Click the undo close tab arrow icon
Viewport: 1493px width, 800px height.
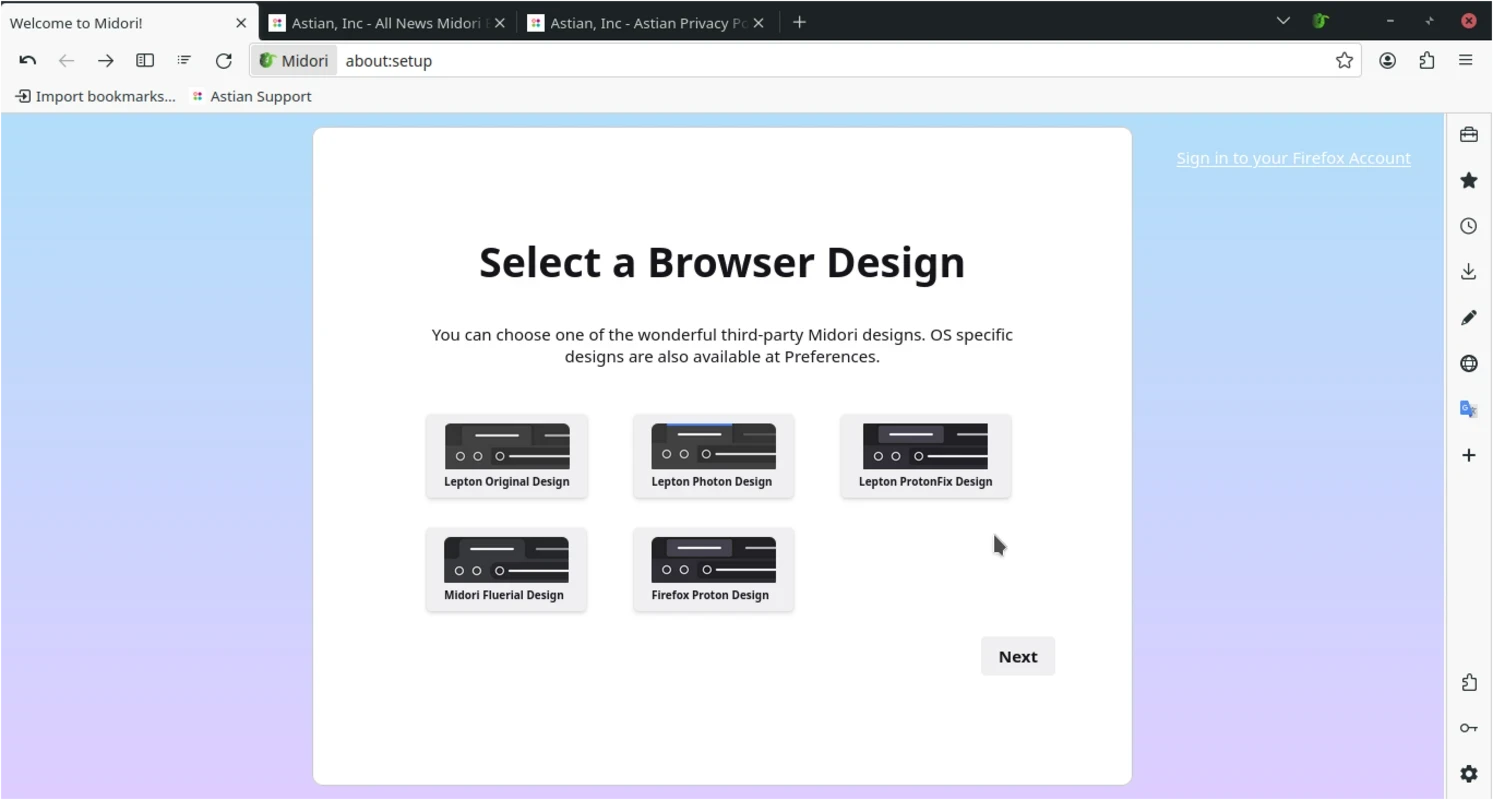click(x=28, y=61)
